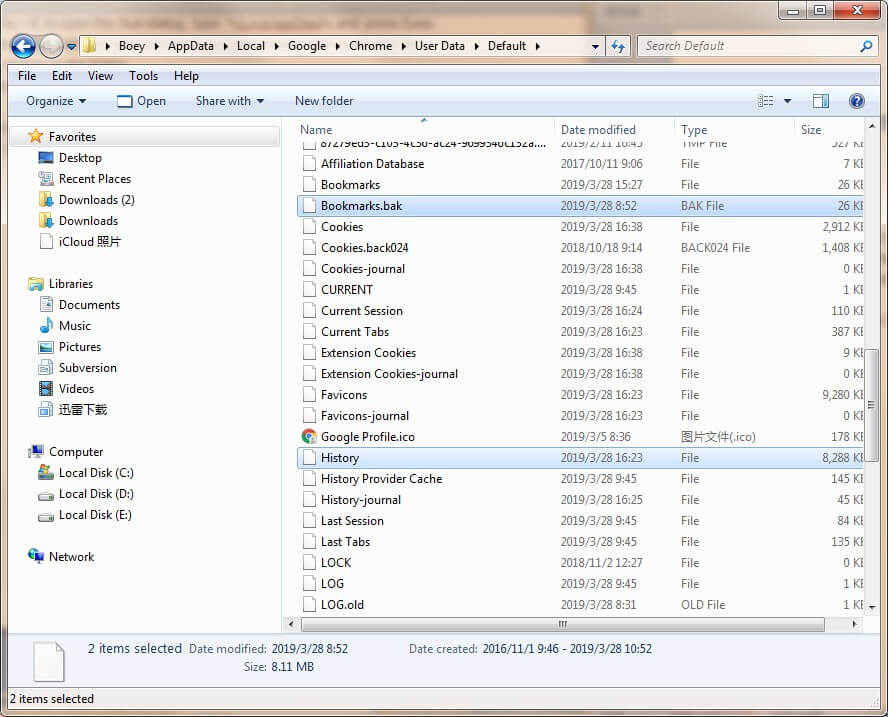Open the Edit menu
Image resolution: width=888 pixels, height=717 pixels.
62,76
